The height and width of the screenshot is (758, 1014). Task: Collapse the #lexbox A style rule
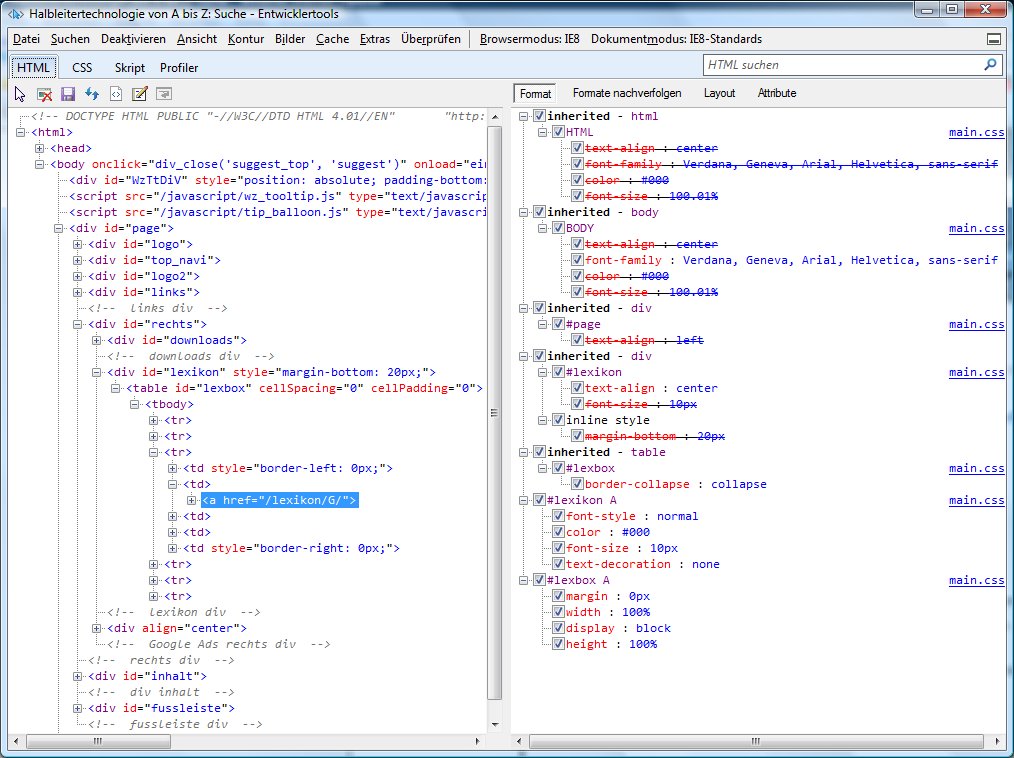[x=524, y=580]
